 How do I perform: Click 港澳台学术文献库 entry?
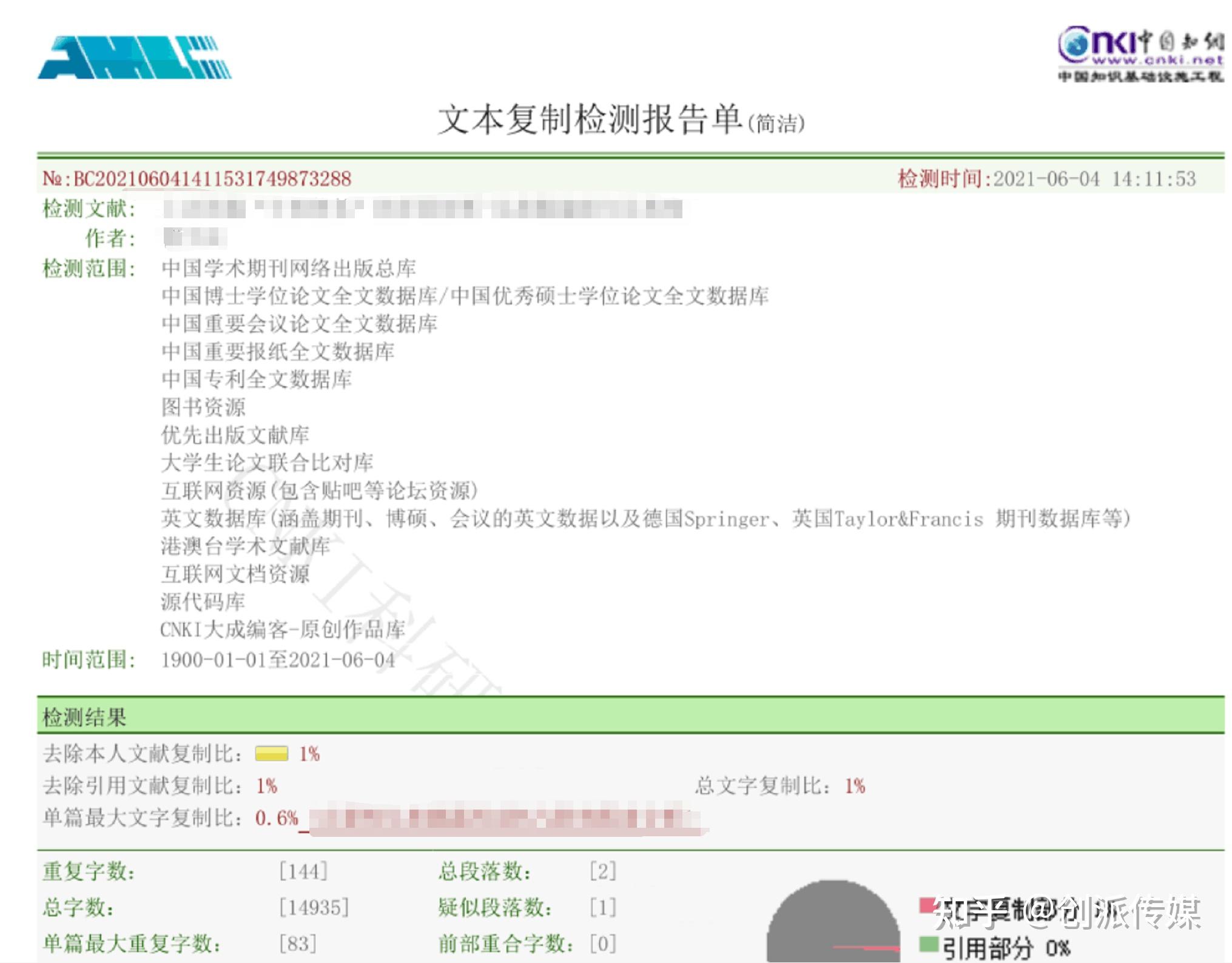(246, 546)
